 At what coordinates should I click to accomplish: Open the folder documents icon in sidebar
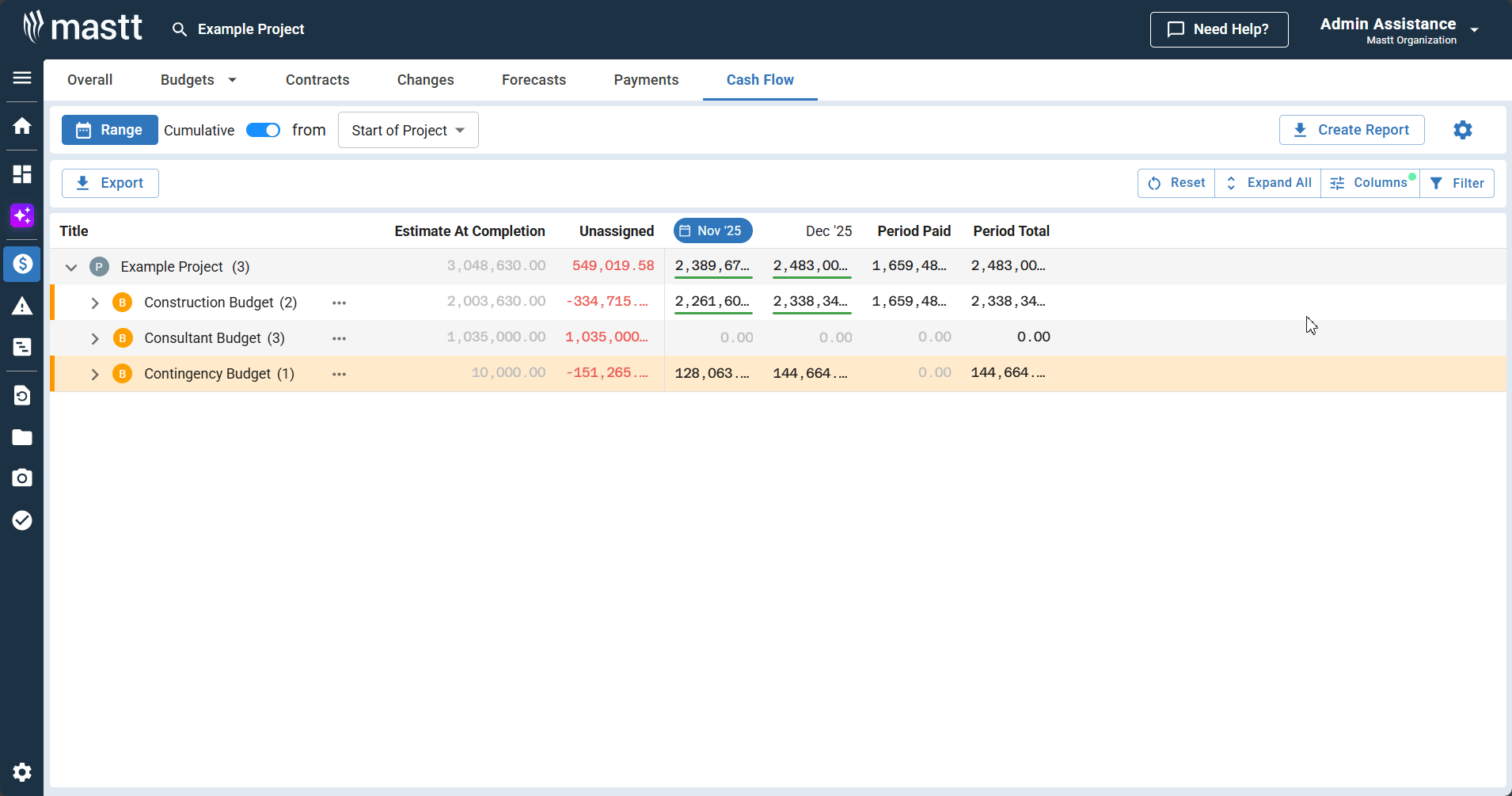click(x=22, y=437)
